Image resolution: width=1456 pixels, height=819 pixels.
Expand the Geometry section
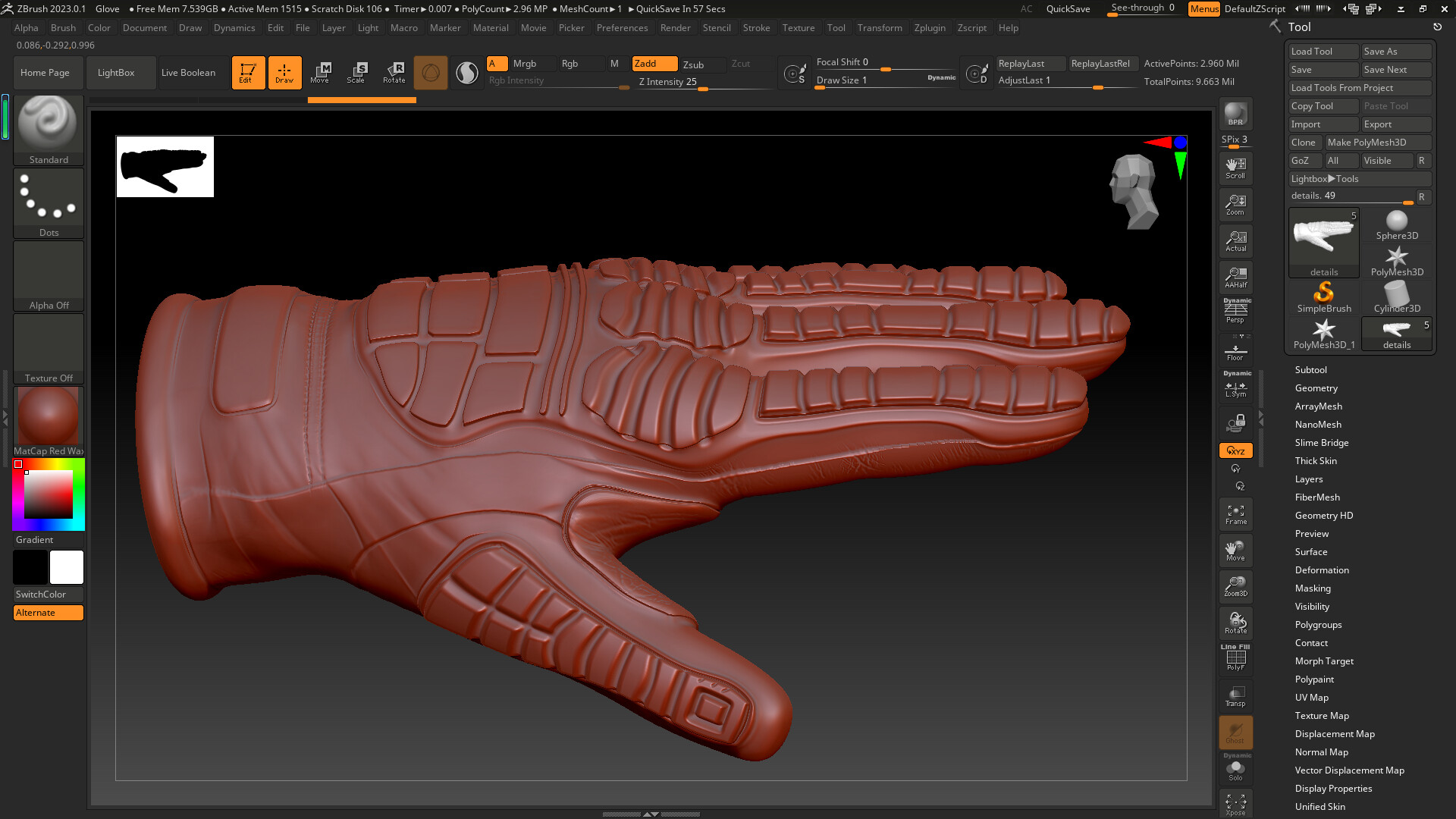[x=1316, y=388]
